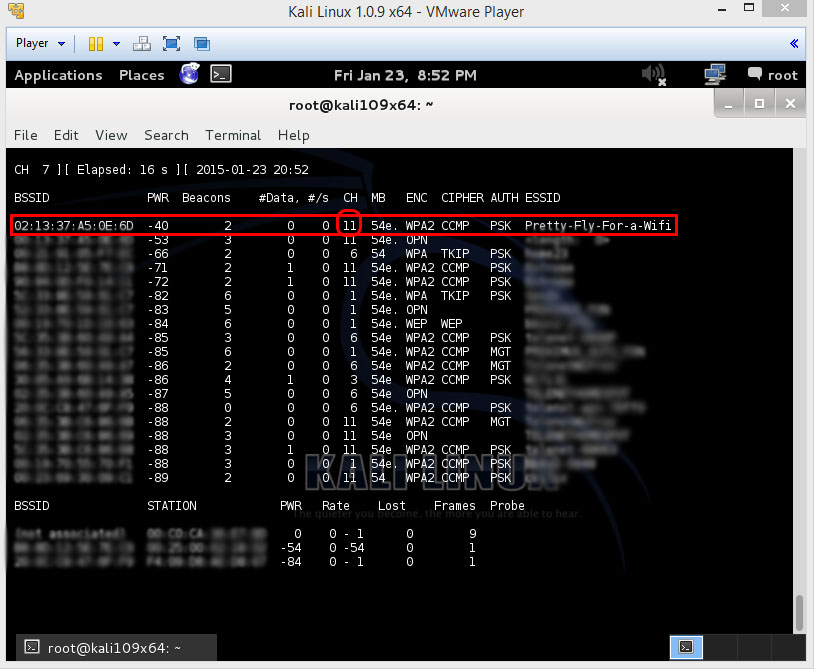Screen dimensions: 814x669
Task: Open the calendar from the panel clock
Action: point(405,75)
